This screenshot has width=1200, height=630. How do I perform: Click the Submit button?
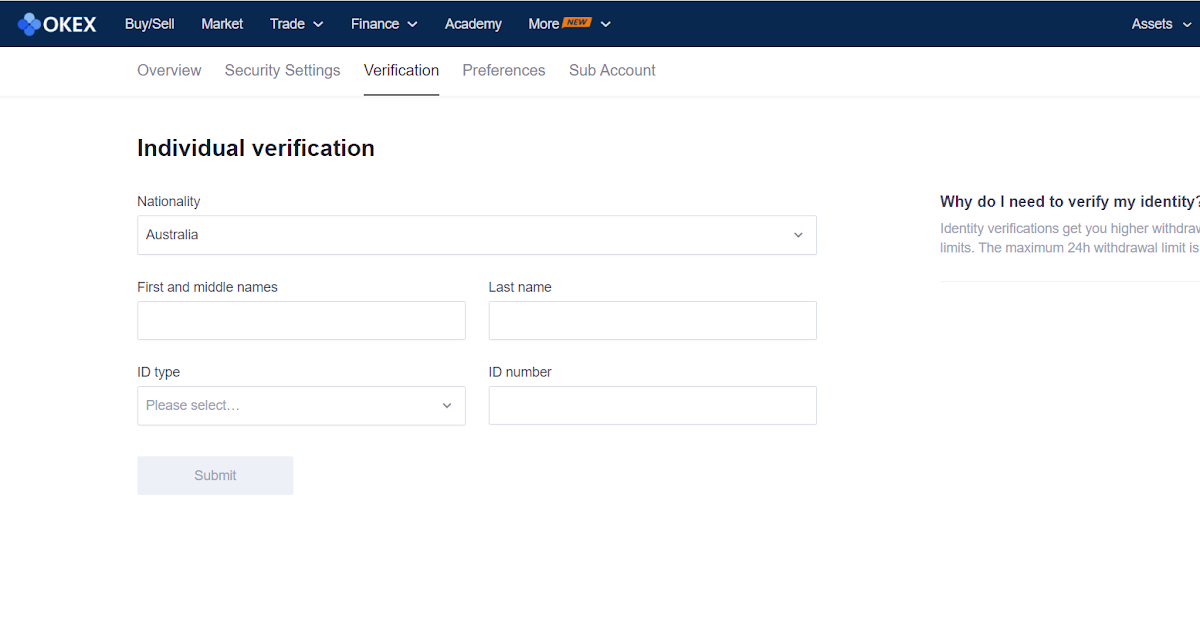click(x=215, y=475)
